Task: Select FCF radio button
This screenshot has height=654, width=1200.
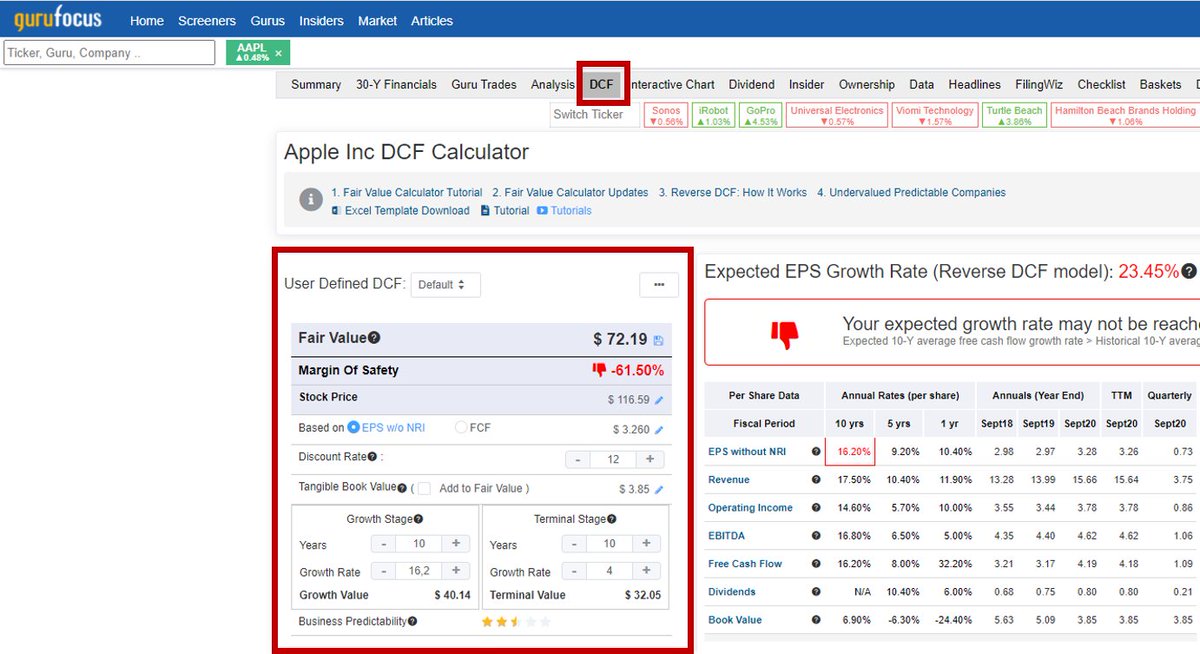Action: [461, 427]
